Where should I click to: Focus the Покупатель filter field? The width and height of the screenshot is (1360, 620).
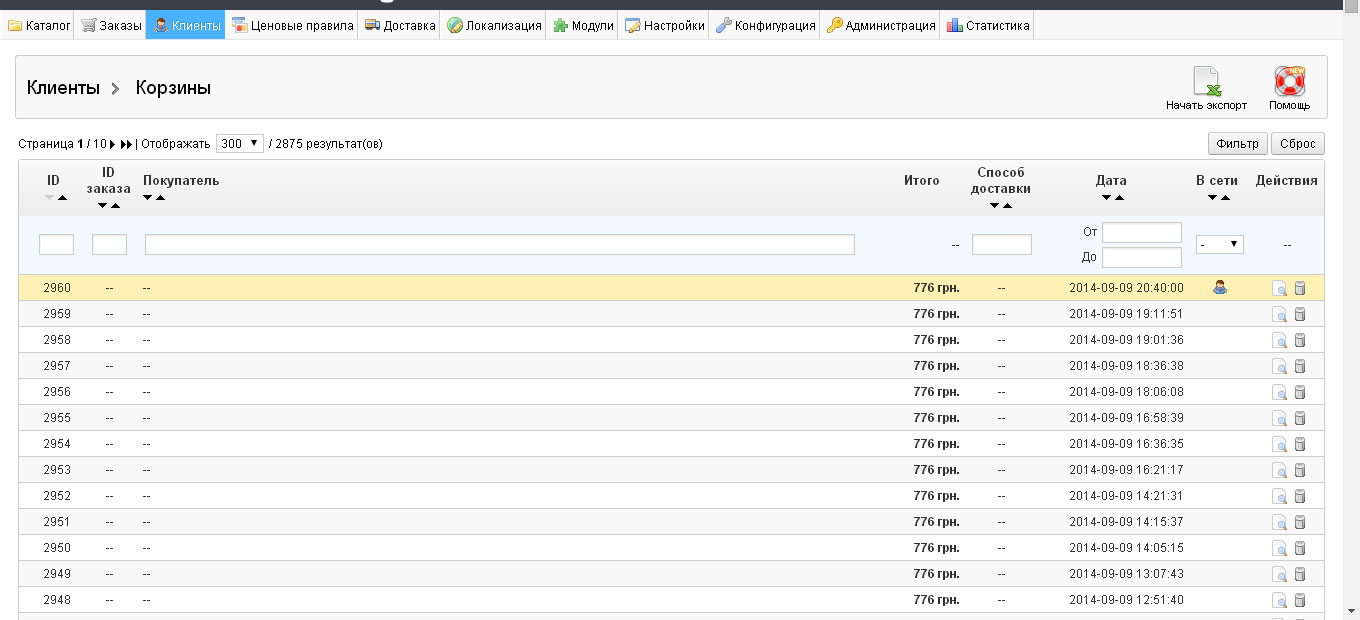point(500,244)
